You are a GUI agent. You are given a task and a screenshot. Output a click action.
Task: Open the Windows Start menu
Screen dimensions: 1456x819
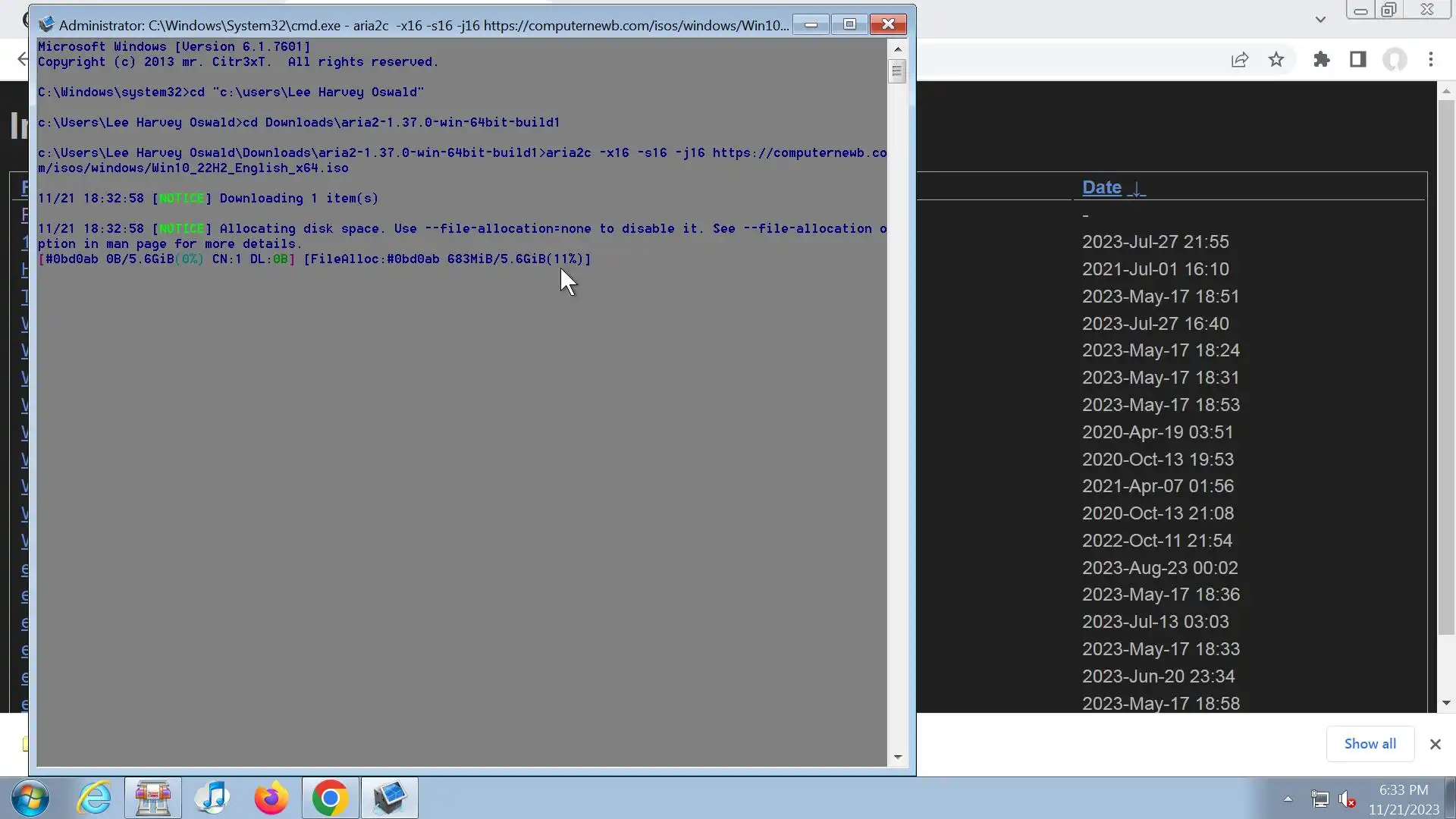[30, 799]
